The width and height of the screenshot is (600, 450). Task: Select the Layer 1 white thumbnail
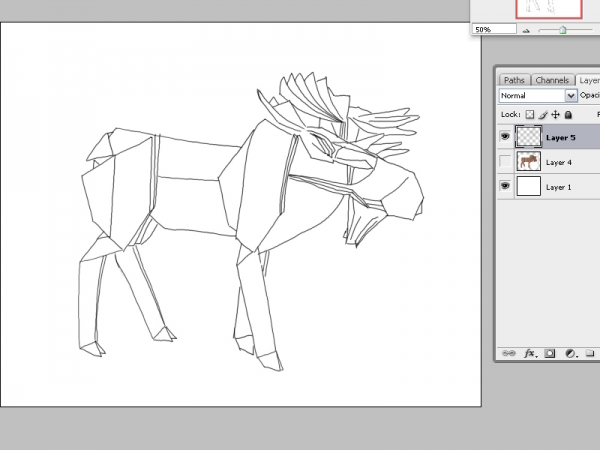click(529, 186)
